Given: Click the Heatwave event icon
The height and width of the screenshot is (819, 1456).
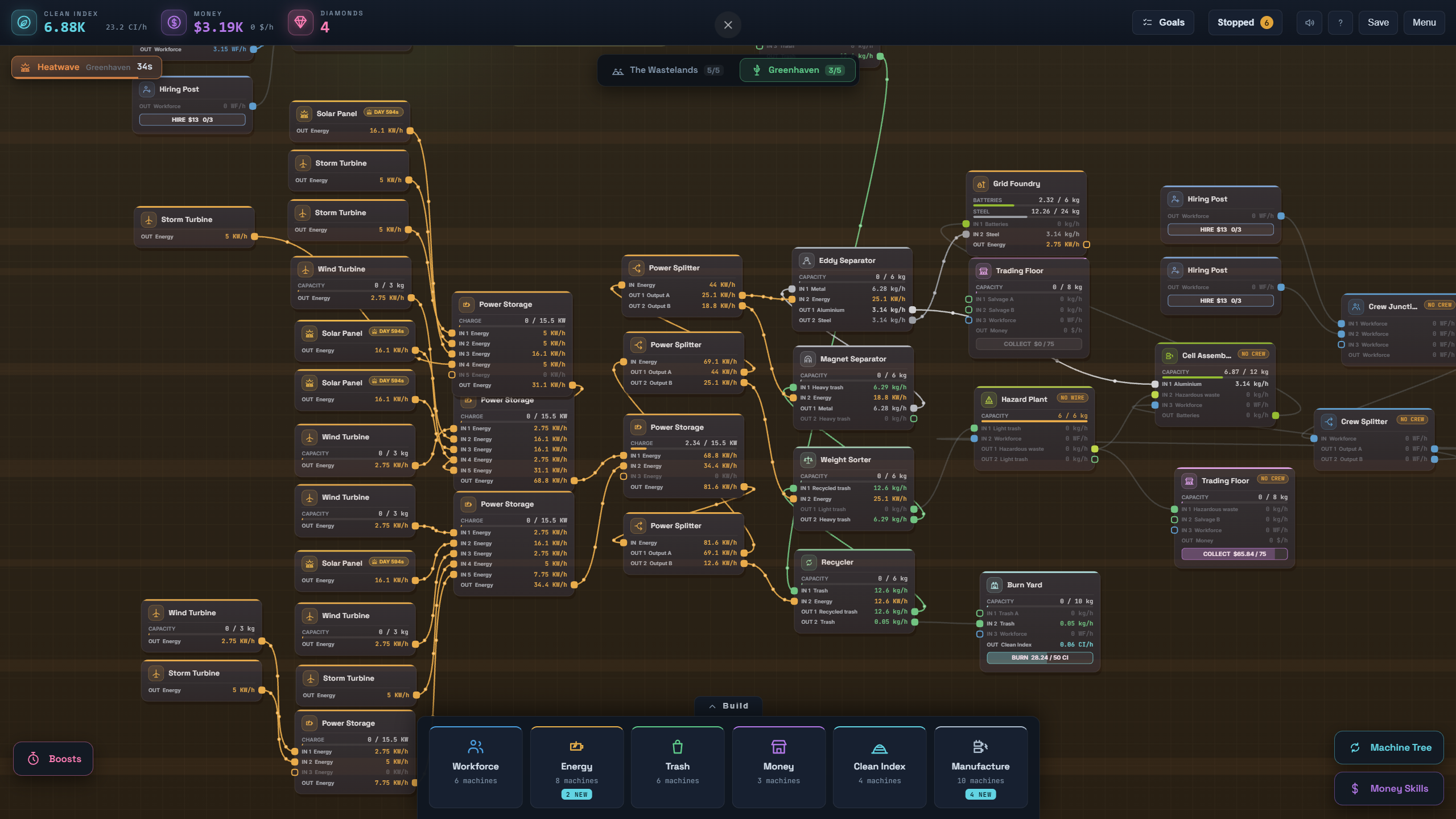Looking at the screenshot, I should pyautogui.click(x=26, y=67).
